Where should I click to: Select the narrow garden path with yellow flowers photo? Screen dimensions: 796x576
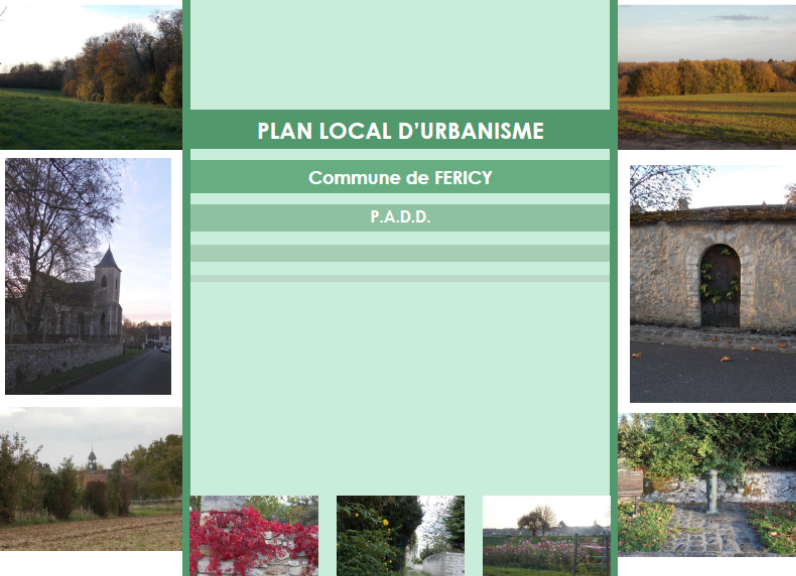point(401,536)
